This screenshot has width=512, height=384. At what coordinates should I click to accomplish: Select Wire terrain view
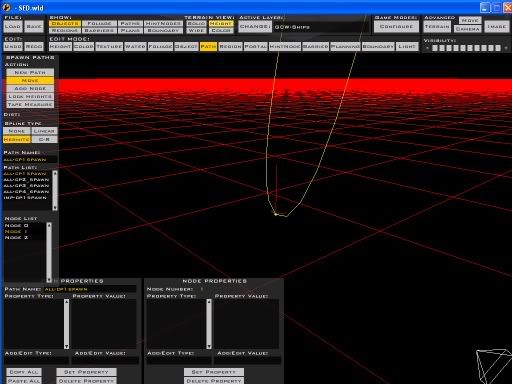[x=196, y=30]
